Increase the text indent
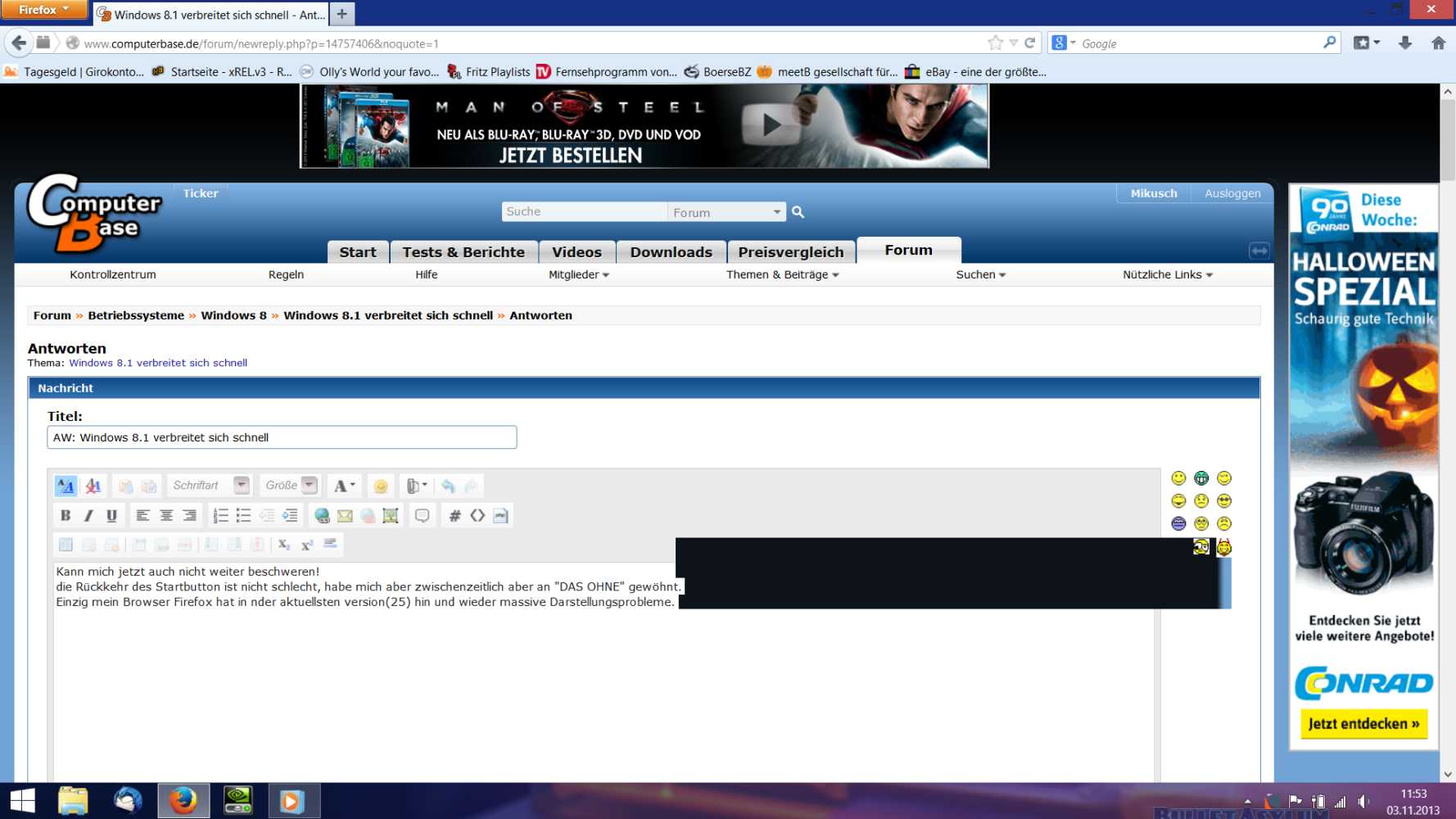The height and width of the screenshot is (819, 1456). point(290,515)
